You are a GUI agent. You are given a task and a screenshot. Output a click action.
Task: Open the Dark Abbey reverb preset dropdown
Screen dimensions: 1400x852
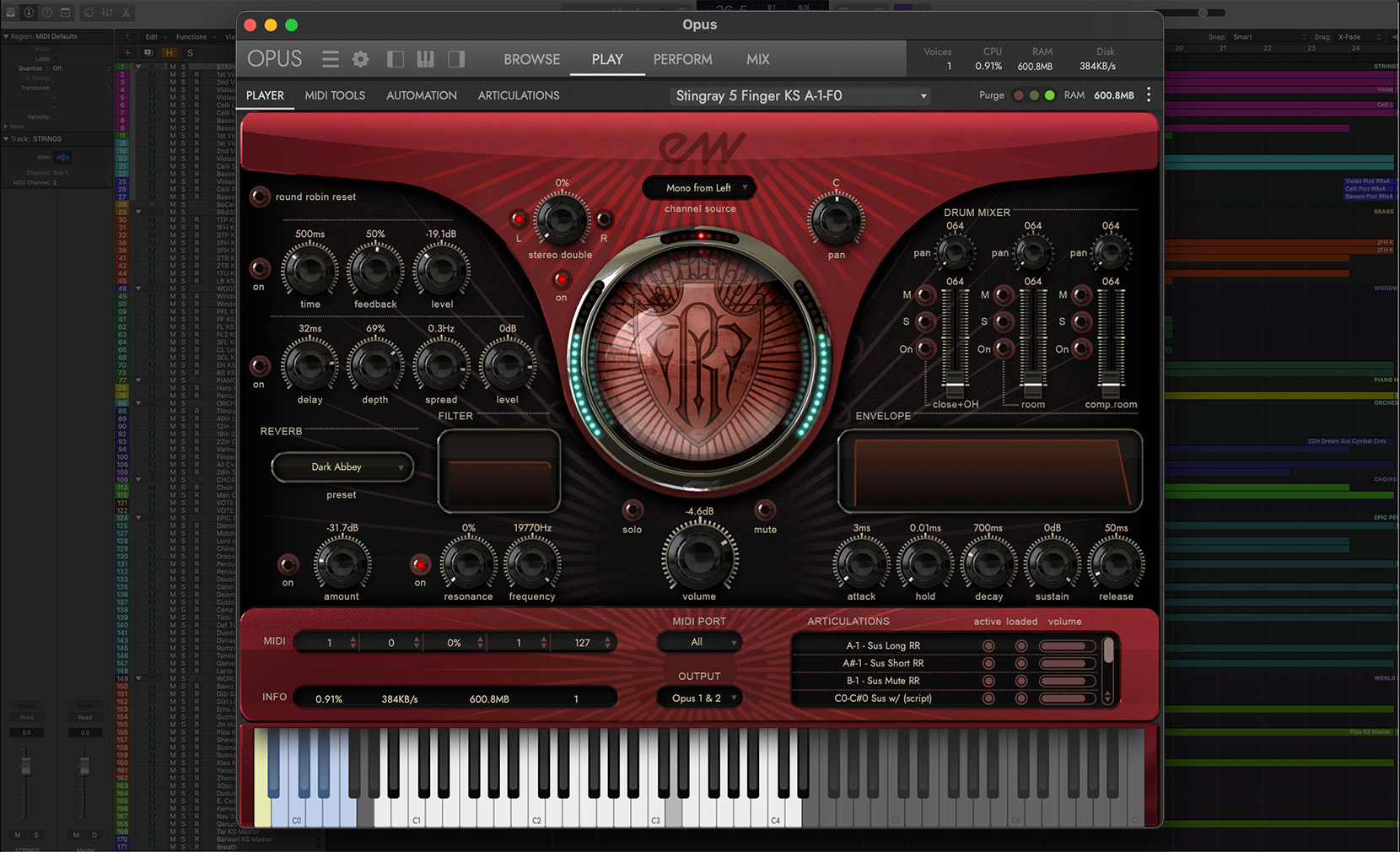[x=342, y=467]
